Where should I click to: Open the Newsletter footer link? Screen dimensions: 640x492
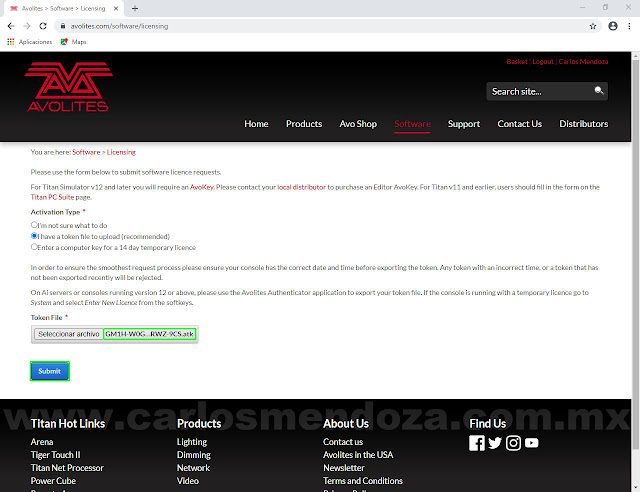344,468
